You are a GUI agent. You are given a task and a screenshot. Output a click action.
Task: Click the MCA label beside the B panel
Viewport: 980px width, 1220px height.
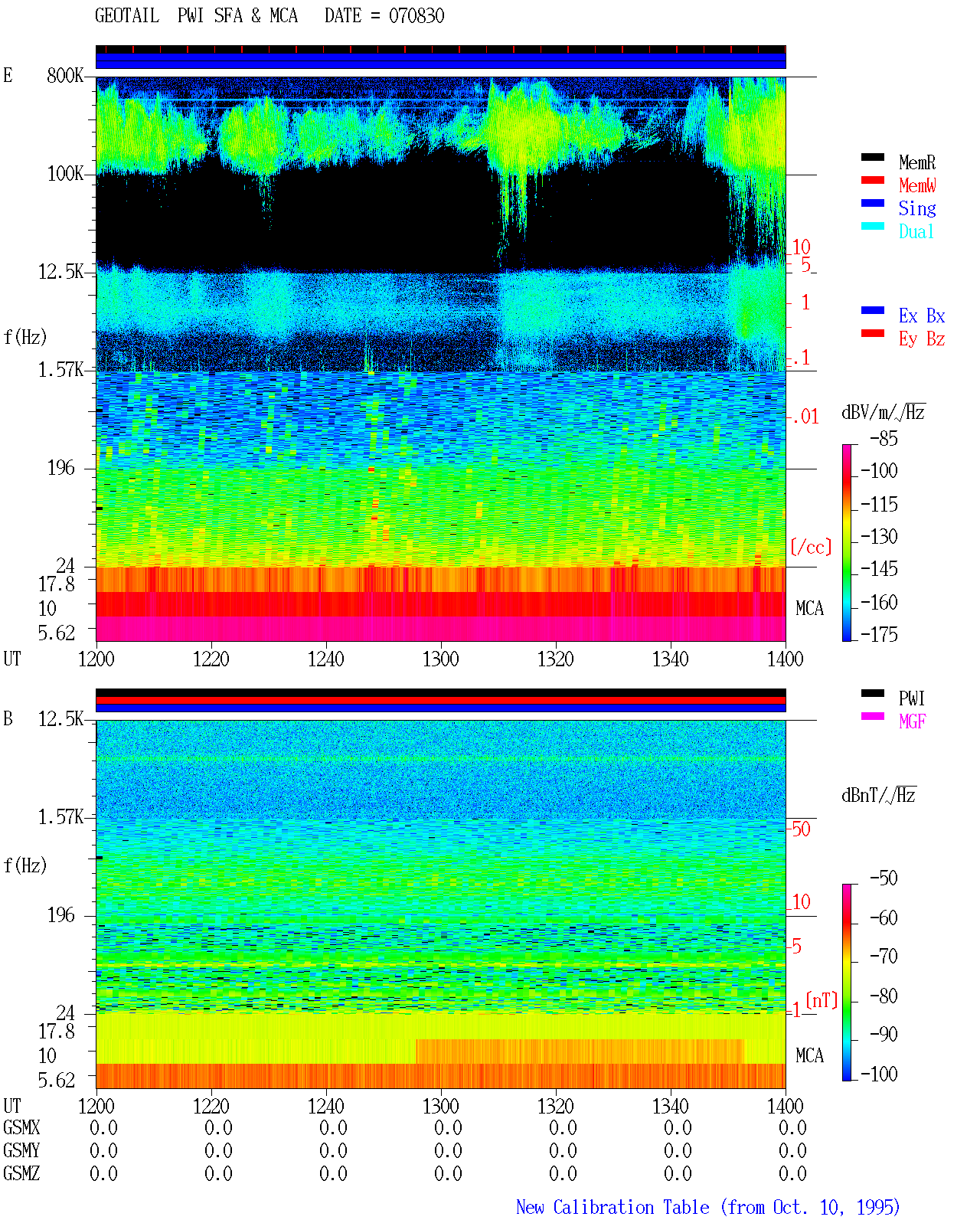pyautogui.click(x=809, y=1055)
